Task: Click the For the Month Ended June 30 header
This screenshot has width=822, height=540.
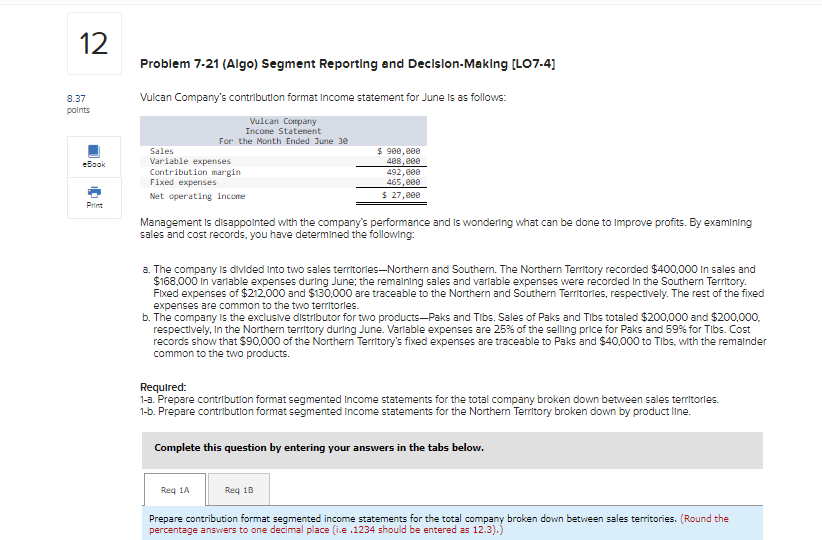Action: [283, 141]
